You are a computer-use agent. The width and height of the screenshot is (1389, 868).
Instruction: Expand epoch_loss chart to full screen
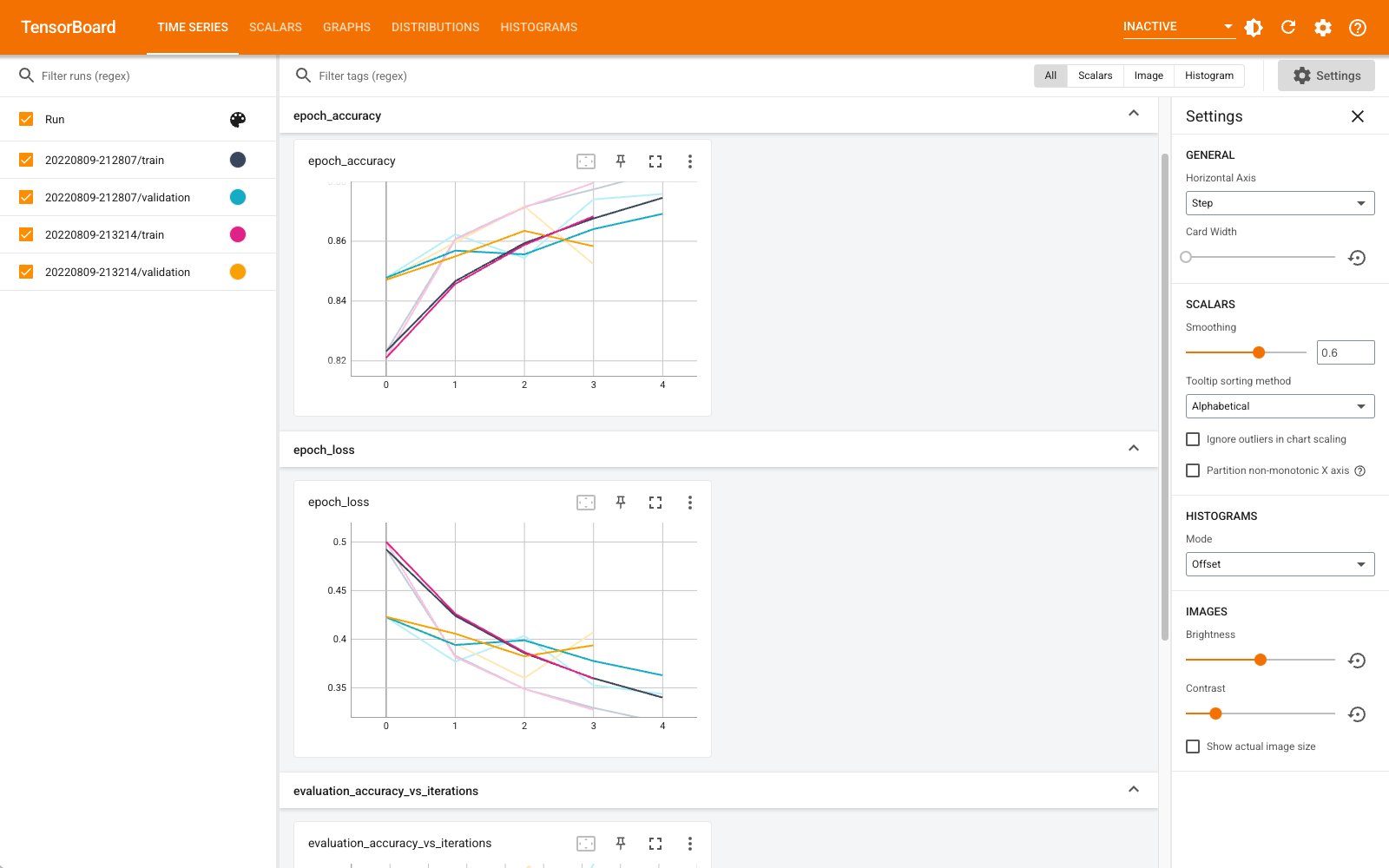point(655,503)
